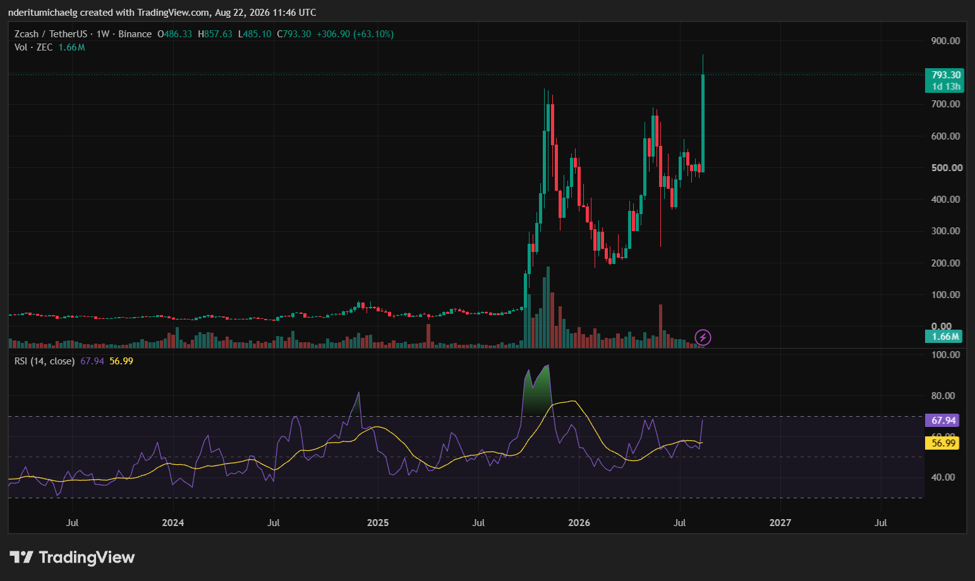Click 200.00 on the price axis
The height and width of the screenshot is (581, 975).
[946, 263]
